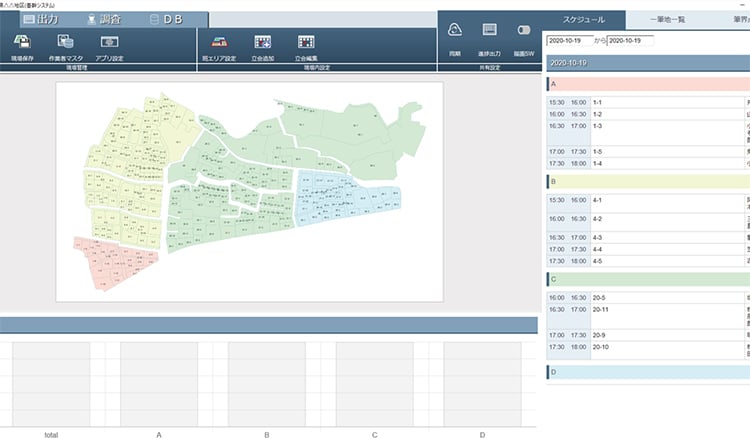This screenshot has height=439, width=750.
Task: Click the 現場保存 save icon
Action: [x=22, y=42]
